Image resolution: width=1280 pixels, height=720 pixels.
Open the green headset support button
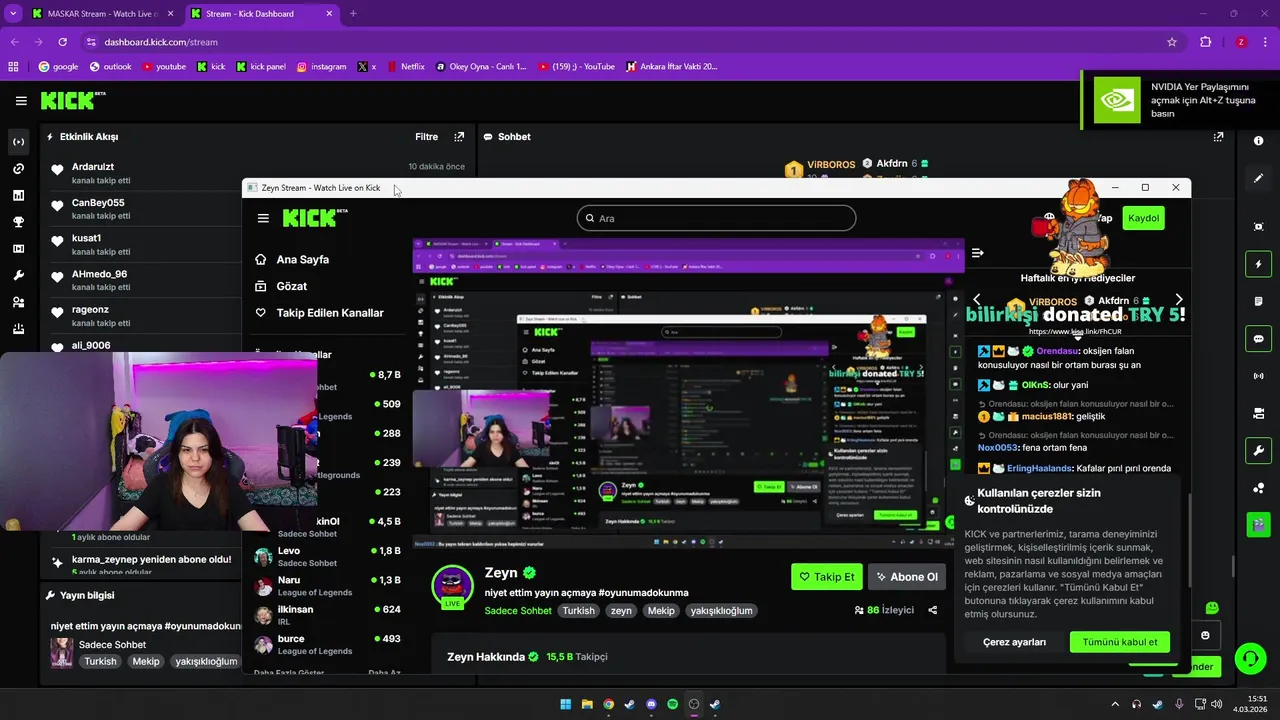[1250, 658]
